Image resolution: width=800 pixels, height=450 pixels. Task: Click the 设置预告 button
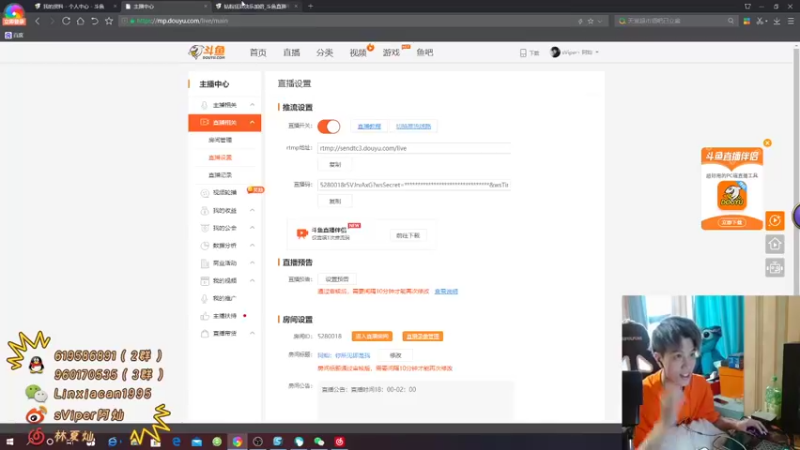[x=337, y=279]
